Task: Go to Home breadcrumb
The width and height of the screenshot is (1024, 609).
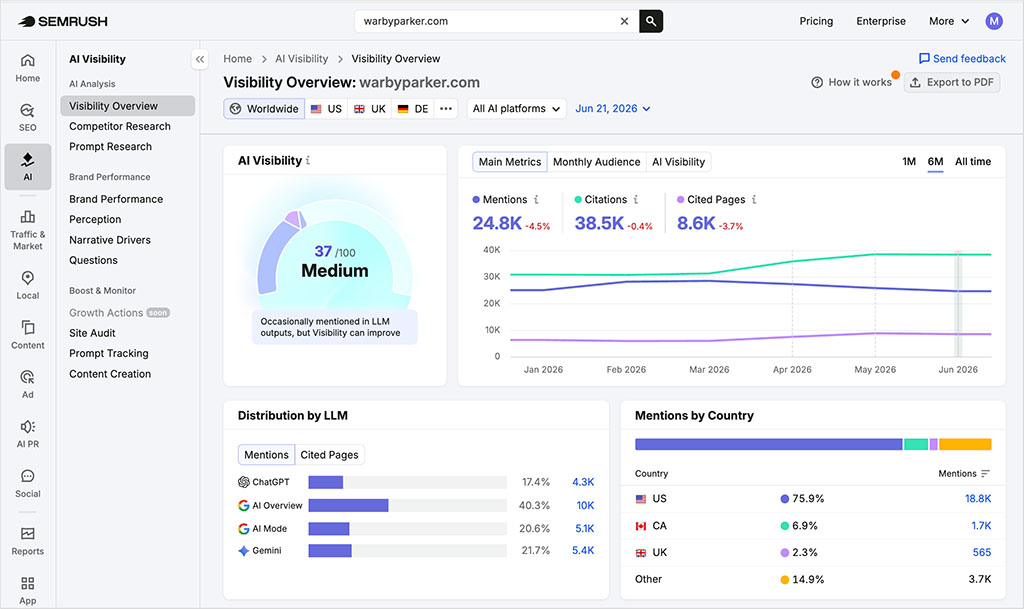Action: click(x=238, y=59)
